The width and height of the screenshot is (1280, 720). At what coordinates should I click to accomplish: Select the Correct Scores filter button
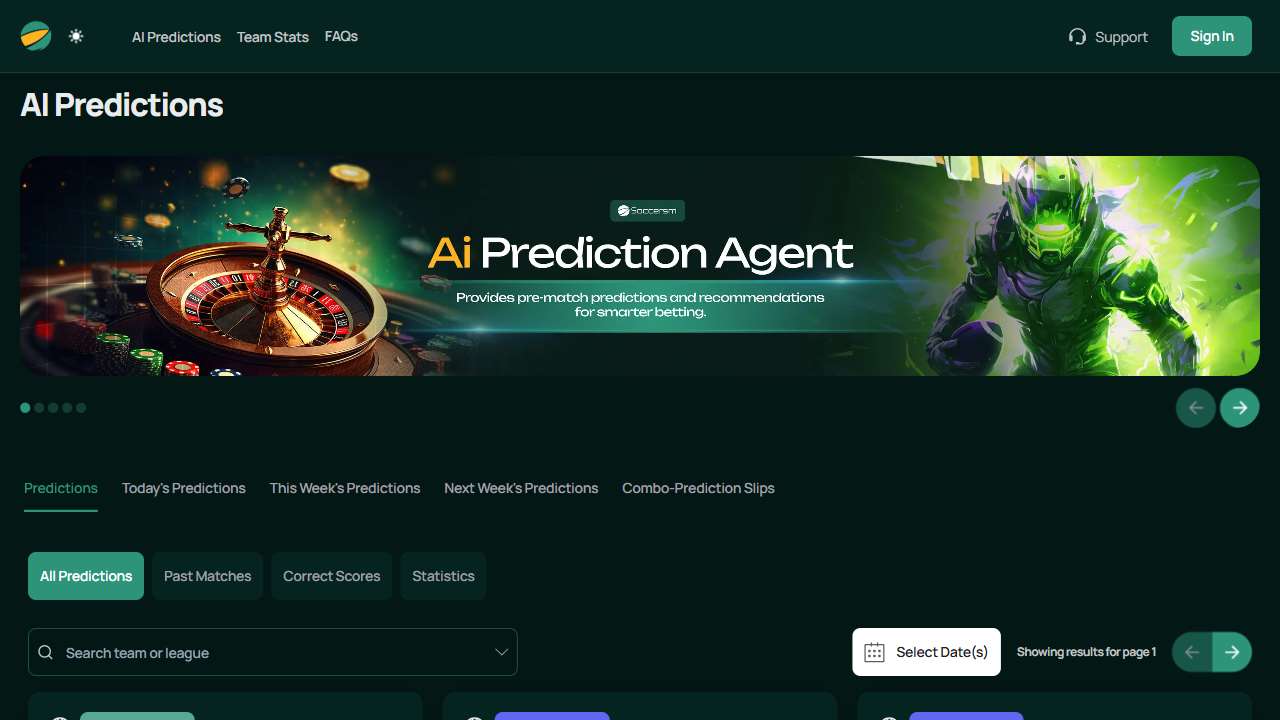[x=332, y=576]
